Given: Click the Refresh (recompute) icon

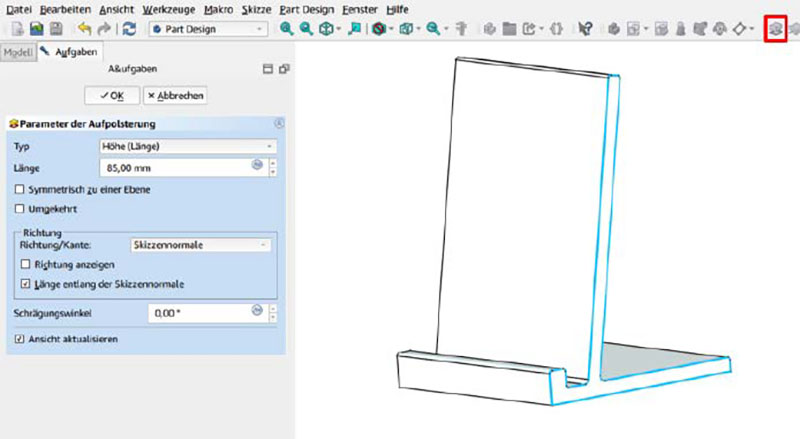Looking at the screenshot, I should pyautogui.click(x=129, y=30).
